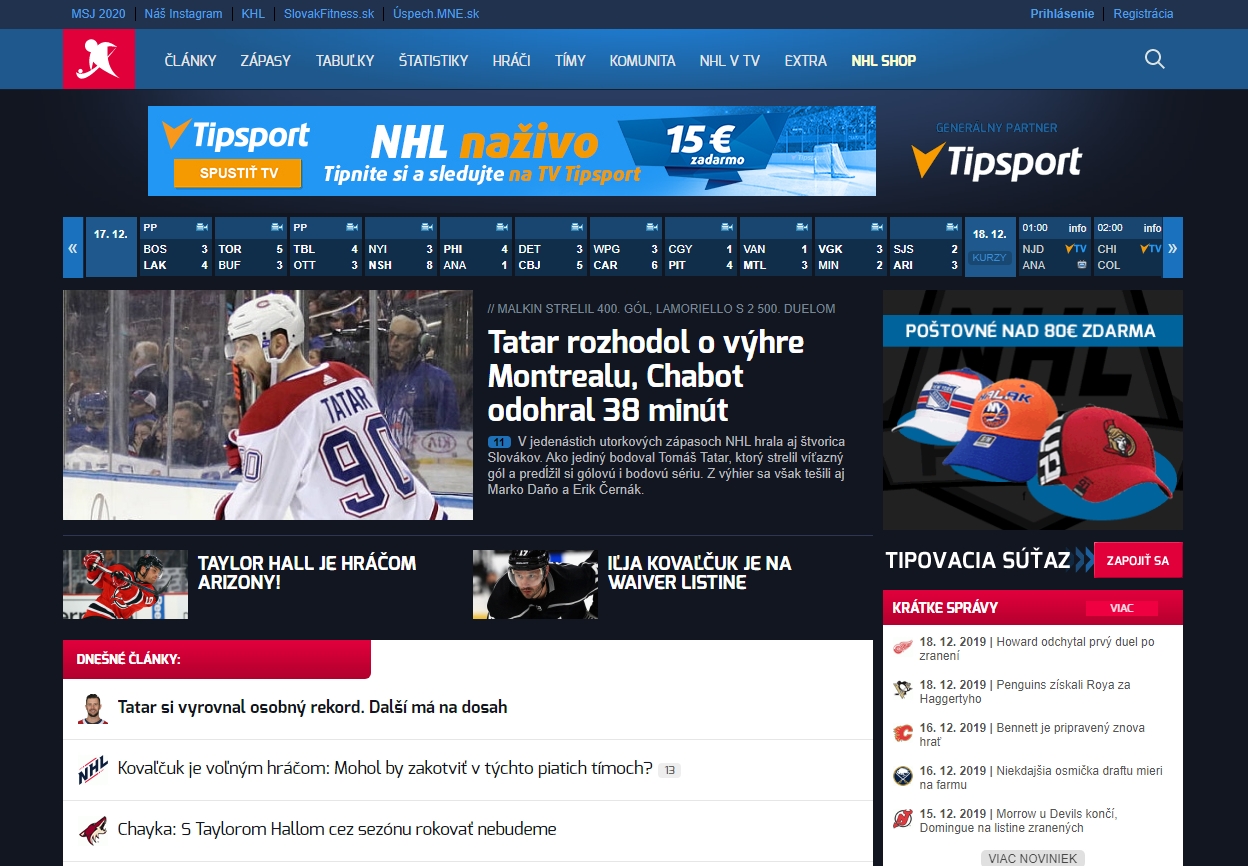This screenshot has width=1248, height=866.
Task: Click VIAC NOVINIEK button
Action: (x=1032, y=858)
